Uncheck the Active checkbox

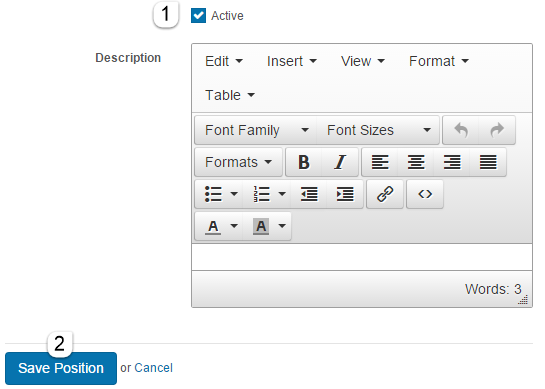click(198, 16)
